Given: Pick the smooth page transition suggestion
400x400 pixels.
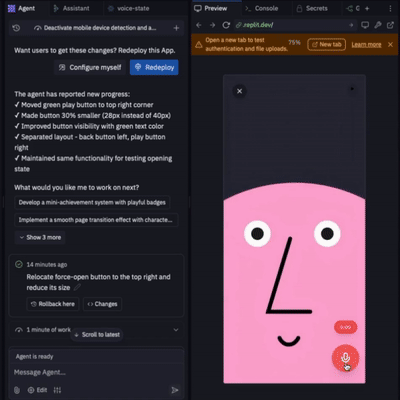Looking at the screenshot, I should [x=96, y=220].
